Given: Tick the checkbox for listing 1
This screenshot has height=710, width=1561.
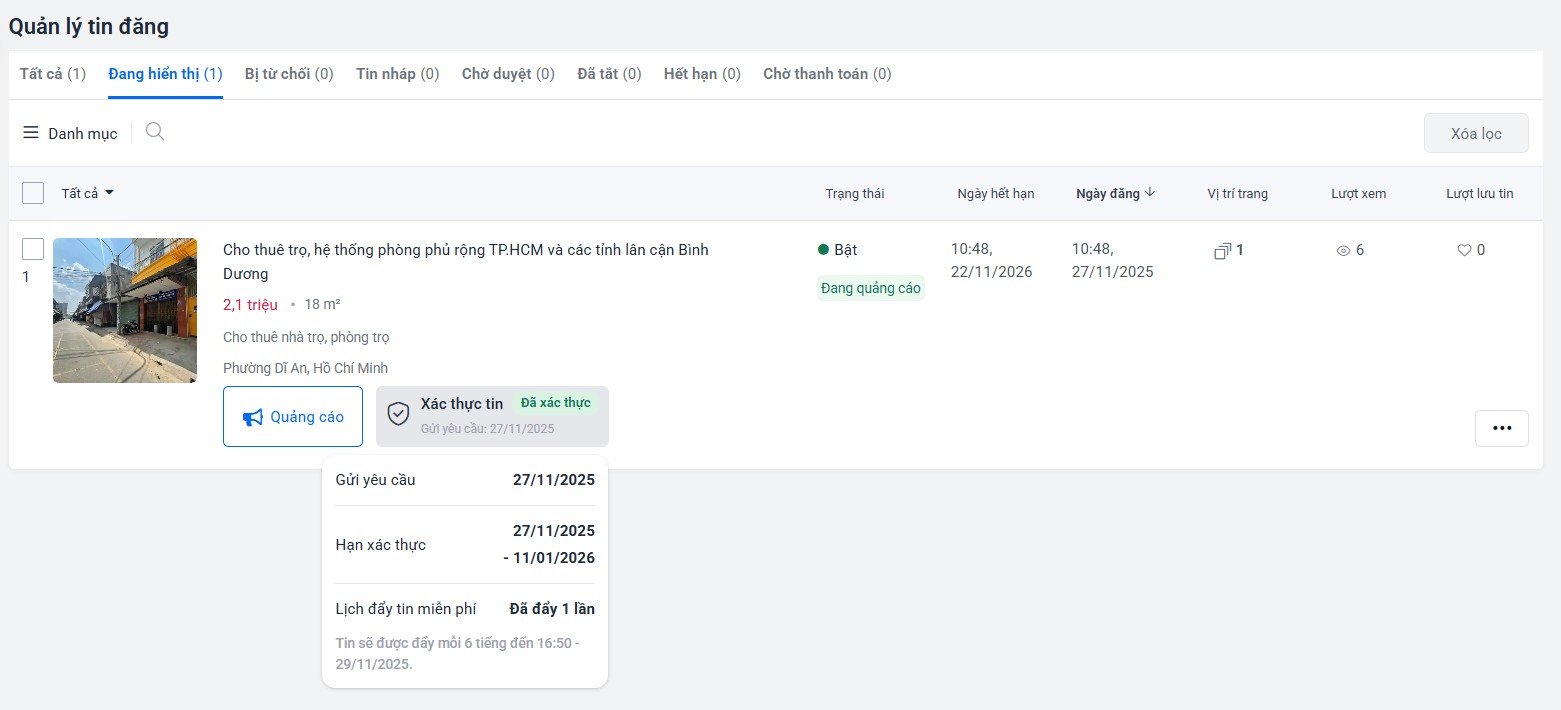Looking at the screenshot, I should point(33,249).
